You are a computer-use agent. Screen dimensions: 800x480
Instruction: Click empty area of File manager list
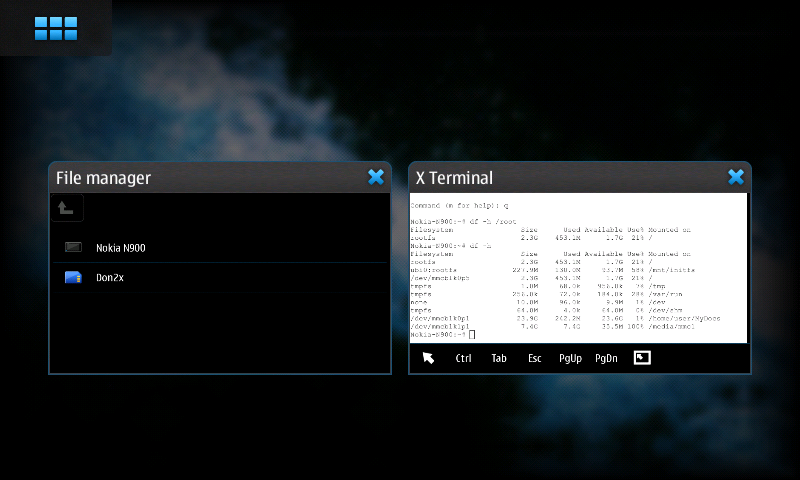(x=220, y=330)
